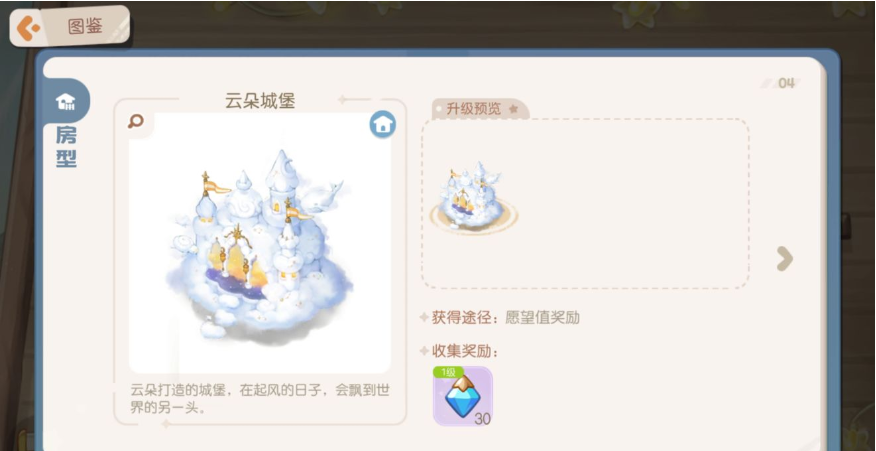876x451 pixels.
Task: Select the small castle thumbnail in upgrade preview
Action: (474, 197)
